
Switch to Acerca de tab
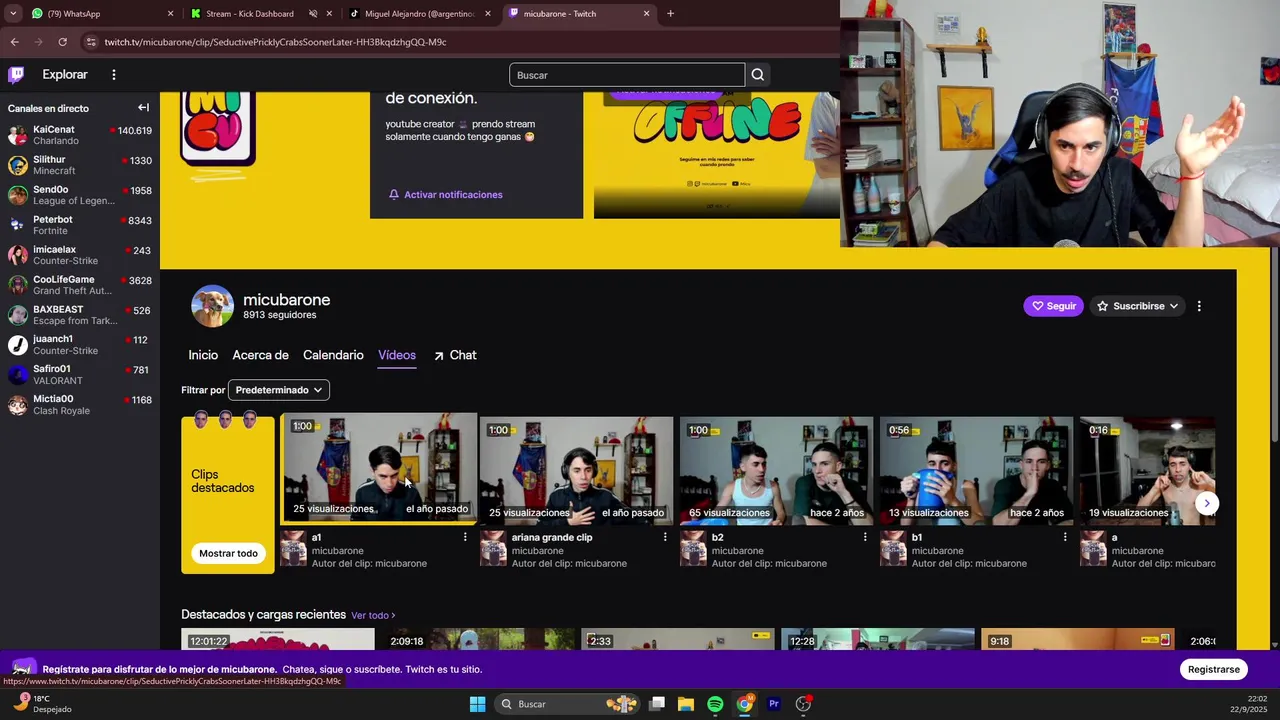coord(260,355)
